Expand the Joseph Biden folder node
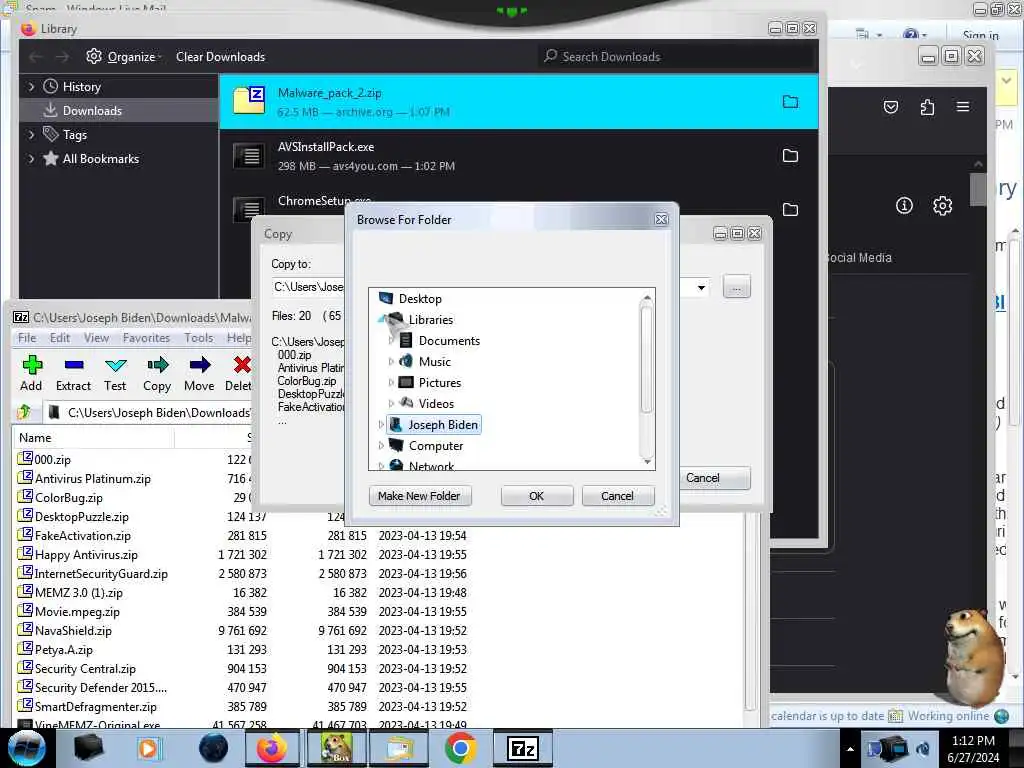 tap(381, 424)
